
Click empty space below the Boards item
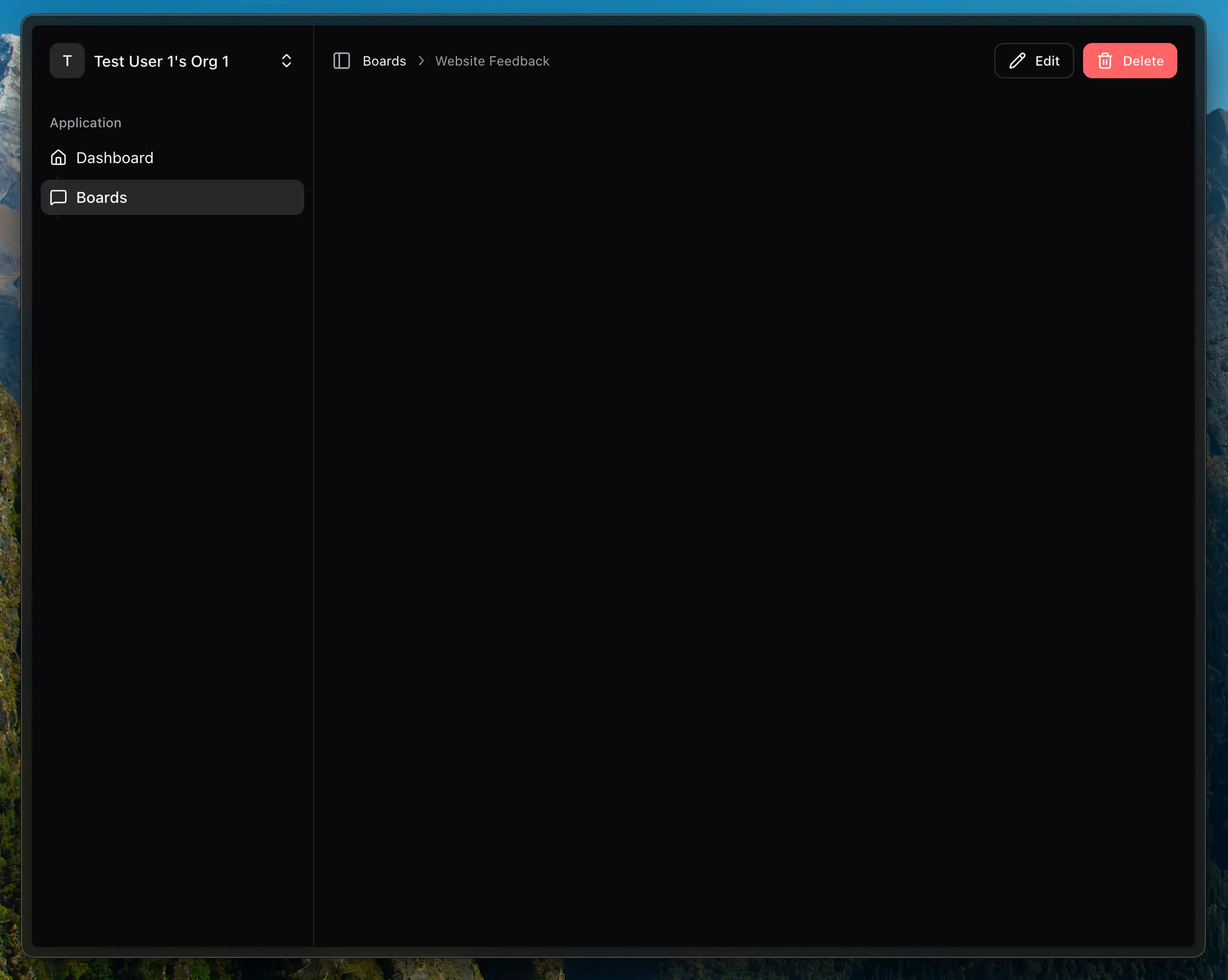pyautogui.click(x=171, y=513)
